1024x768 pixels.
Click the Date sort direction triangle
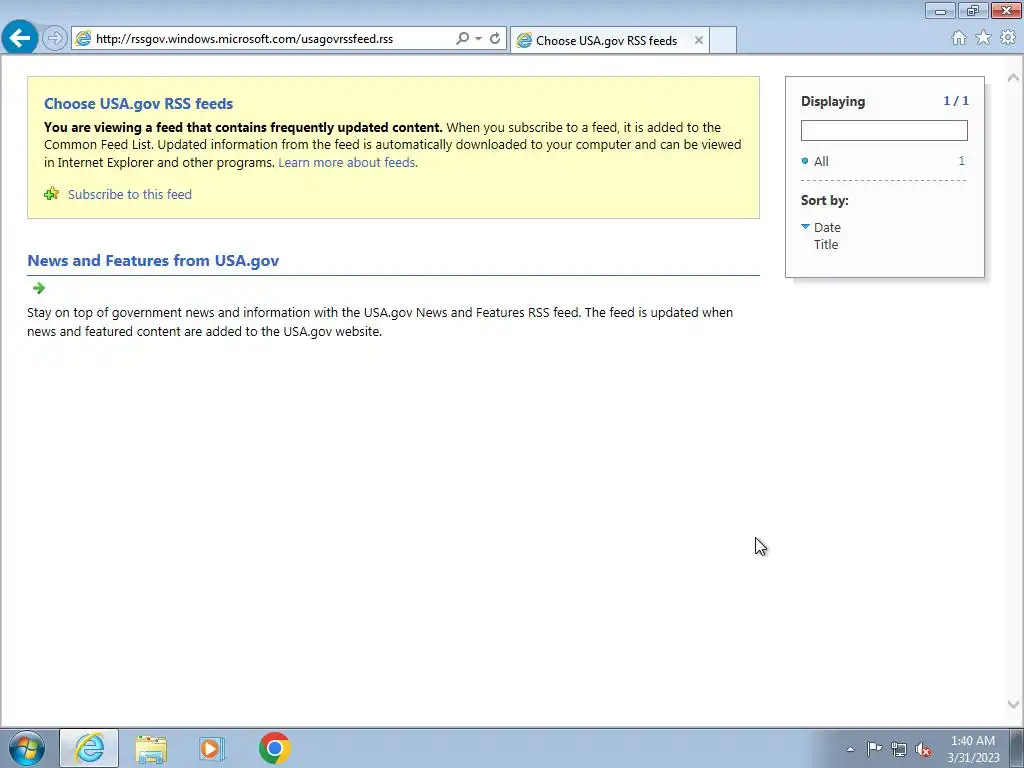click(805, 227)
